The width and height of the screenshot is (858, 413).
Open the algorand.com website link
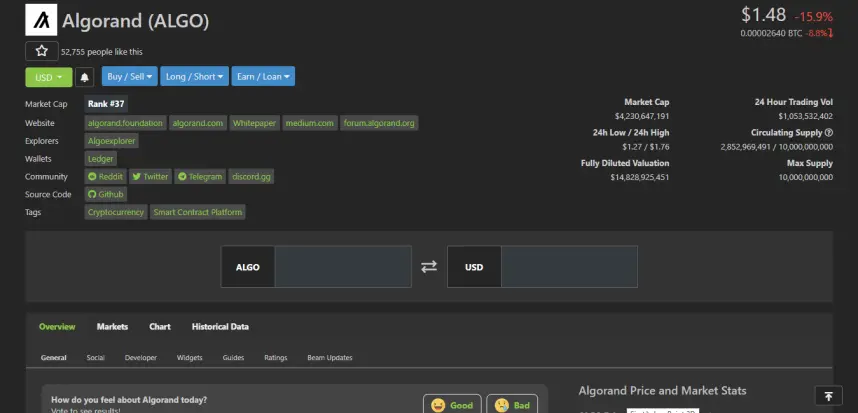coord(198,123)
